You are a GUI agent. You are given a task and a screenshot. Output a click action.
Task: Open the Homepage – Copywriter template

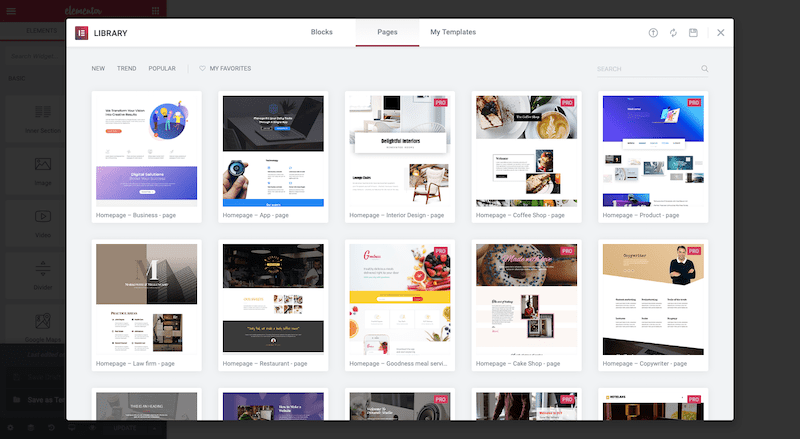(x=653, y=305)
